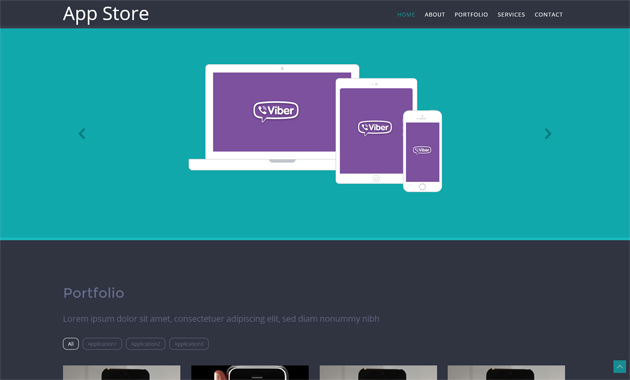Filter portfolio by Application3
Screen dimensions: 630x380
pos(189,344)
